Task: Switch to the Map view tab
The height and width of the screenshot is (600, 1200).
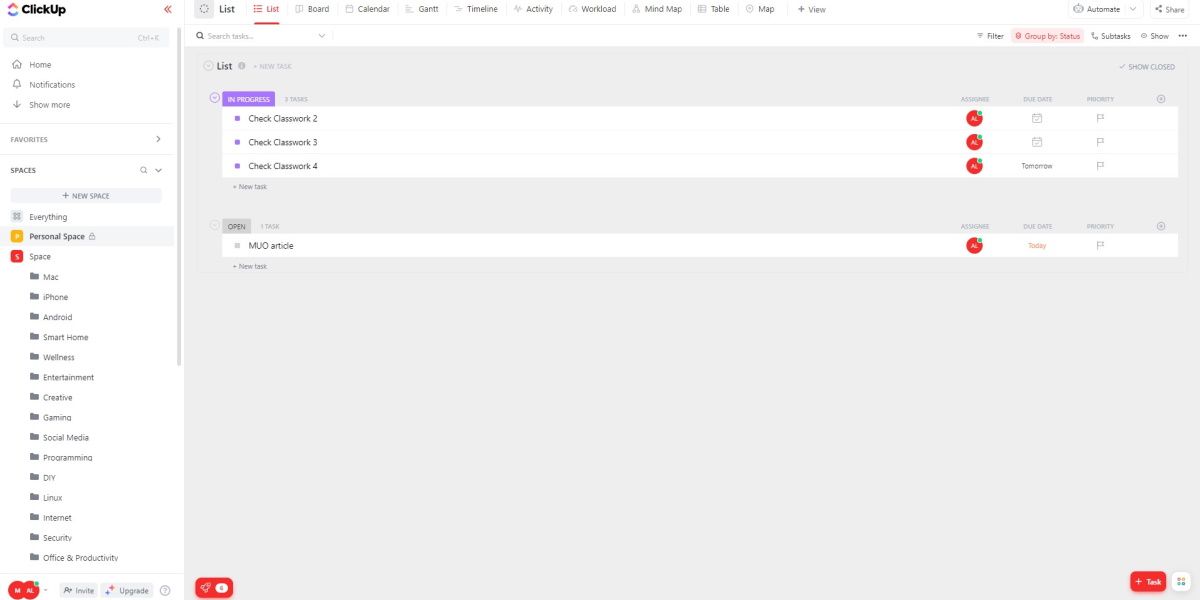Action: tap(760, 9)
